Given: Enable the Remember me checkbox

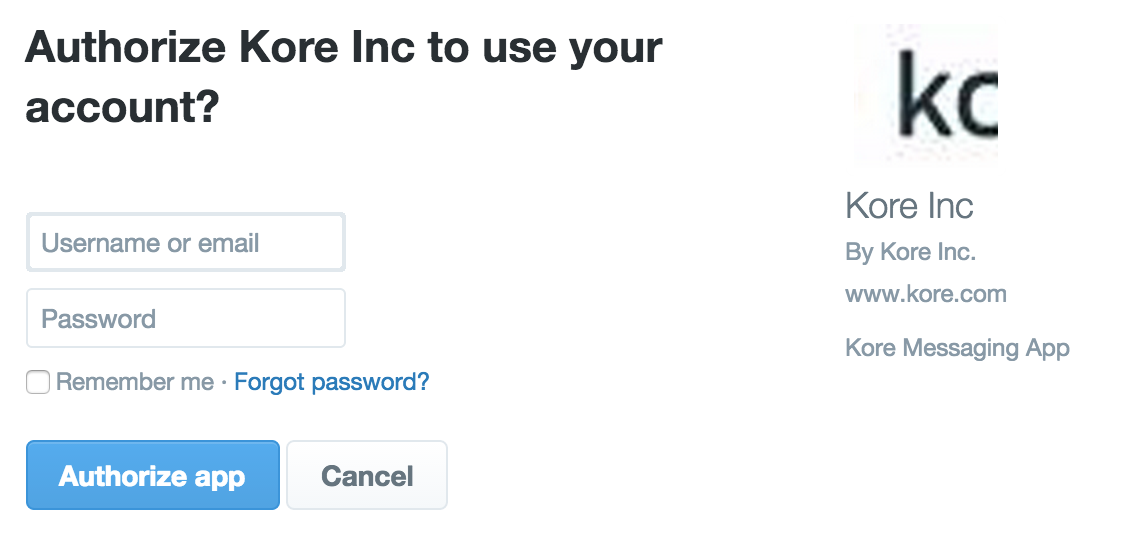Looking at the screenshot, I should click(38, 382).
